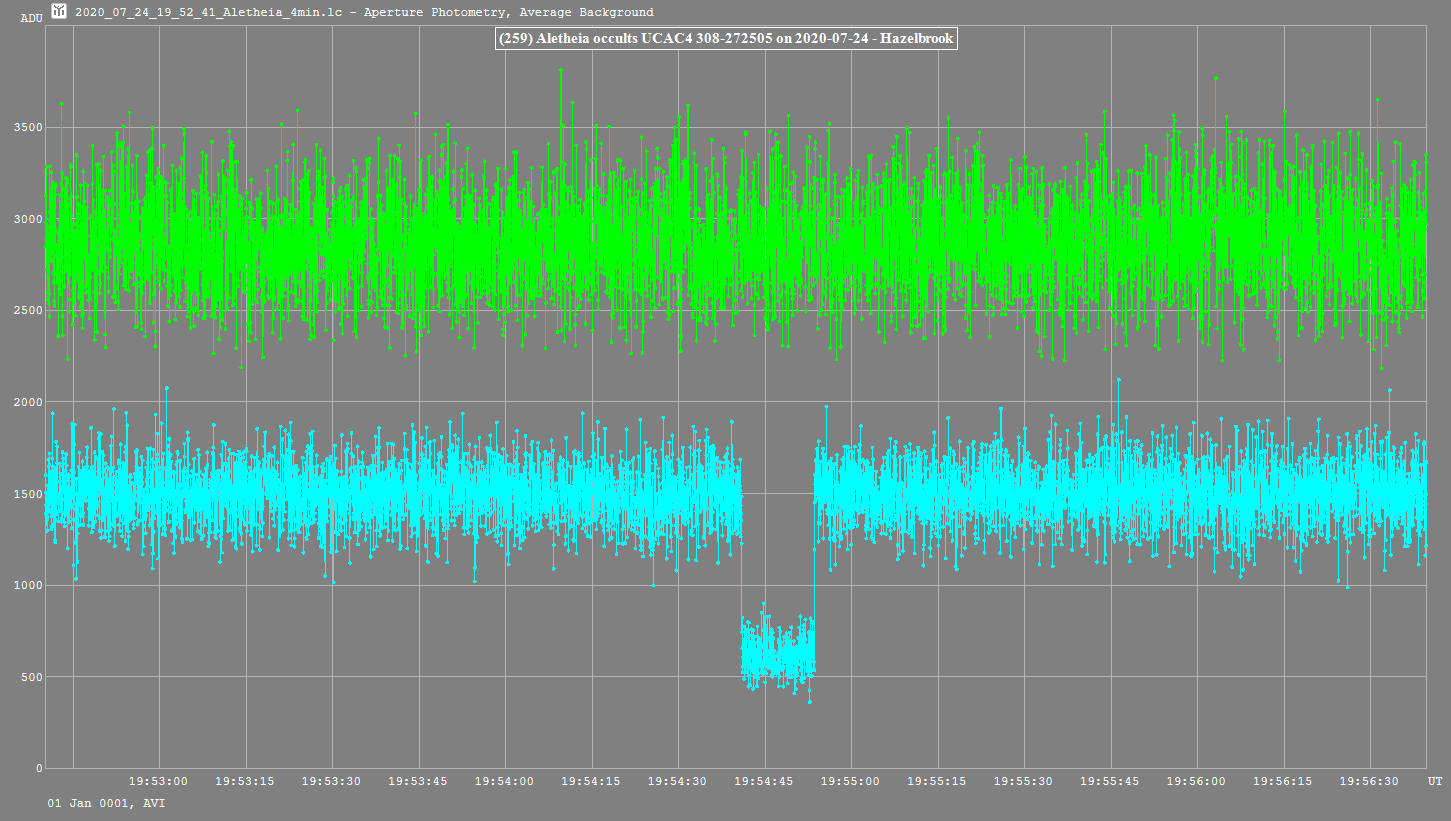Click the 1500 ADU axis value
This screenshot has width=1451, height=821.
pyautogui.click(x=27, y=494)
